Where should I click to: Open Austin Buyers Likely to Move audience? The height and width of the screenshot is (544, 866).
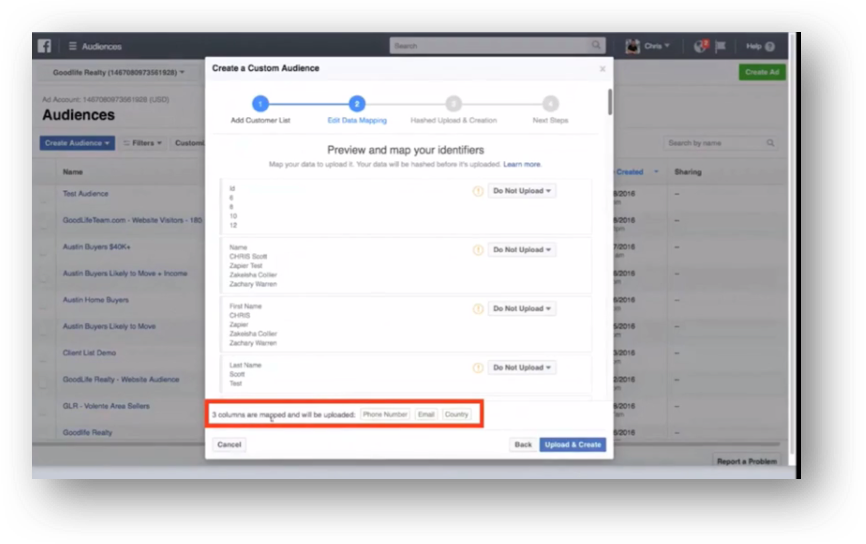click(109, 326)
